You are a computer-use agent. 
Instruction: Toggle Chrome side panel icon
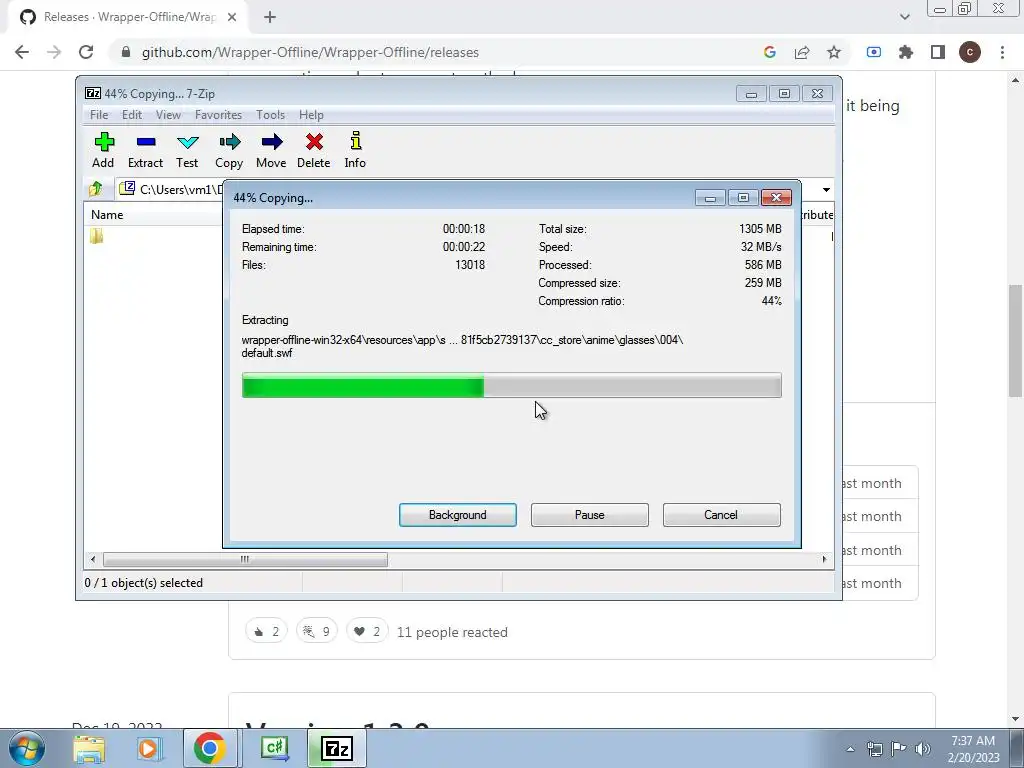pos(938,52)
